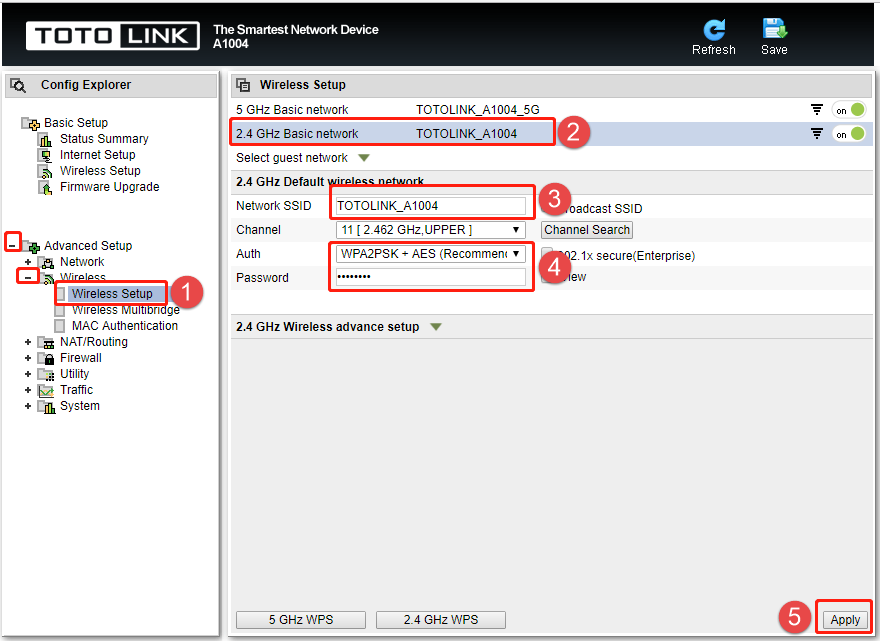Open the Basic Setup folder icon
The width and height of the screenshot is (880, 641).
pos(31,123)
